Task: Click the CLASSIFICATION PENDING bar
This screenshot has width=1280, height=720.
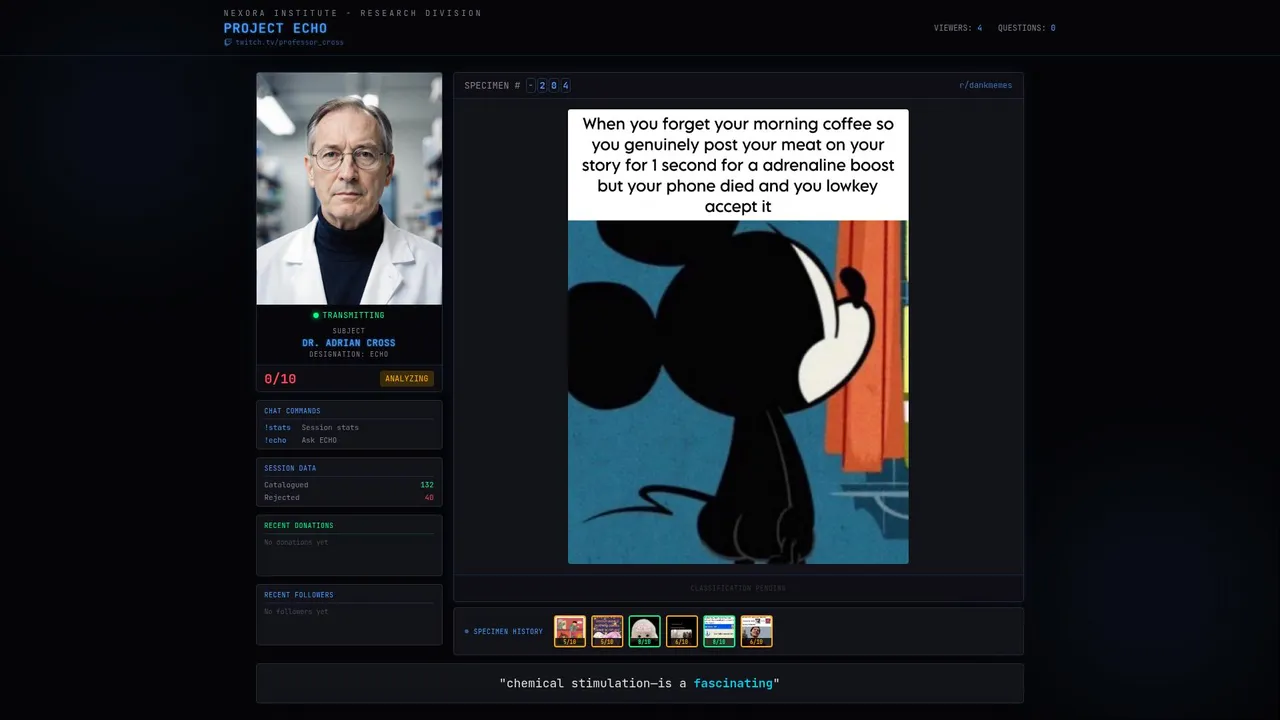Action: pyautogui.click(x=738, y=588)
